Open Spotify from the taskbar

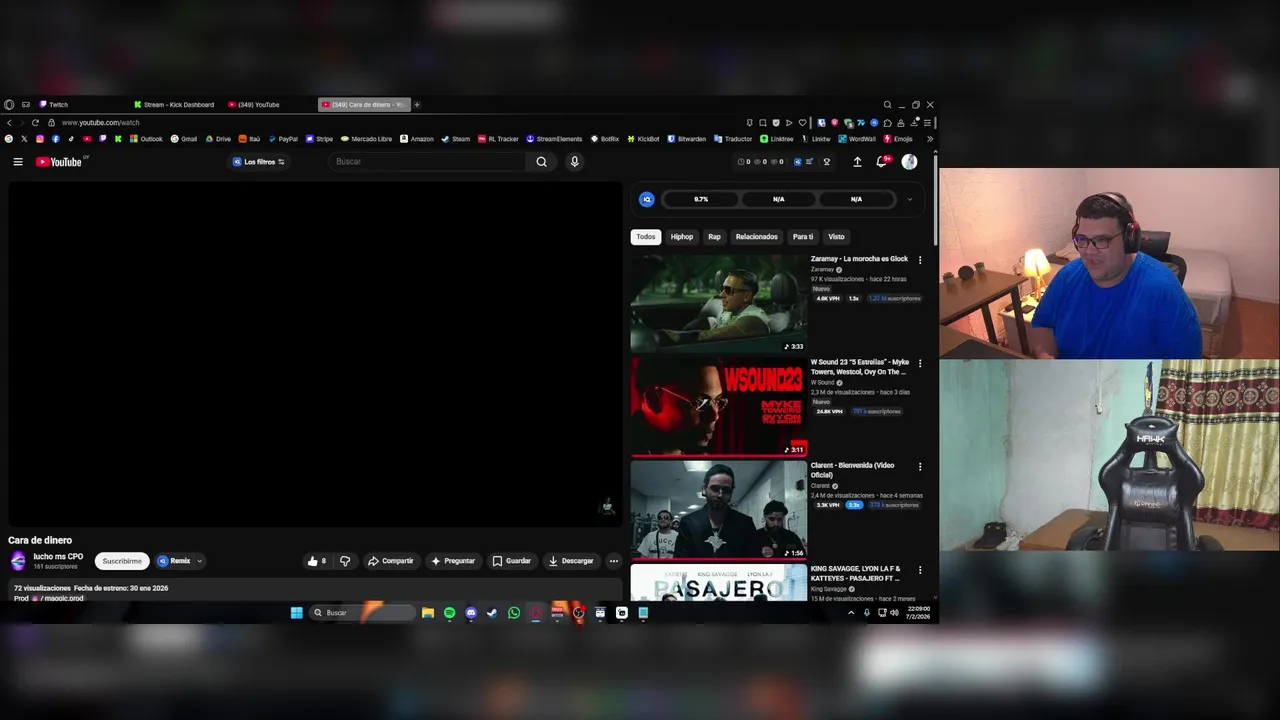coord(449,613)
